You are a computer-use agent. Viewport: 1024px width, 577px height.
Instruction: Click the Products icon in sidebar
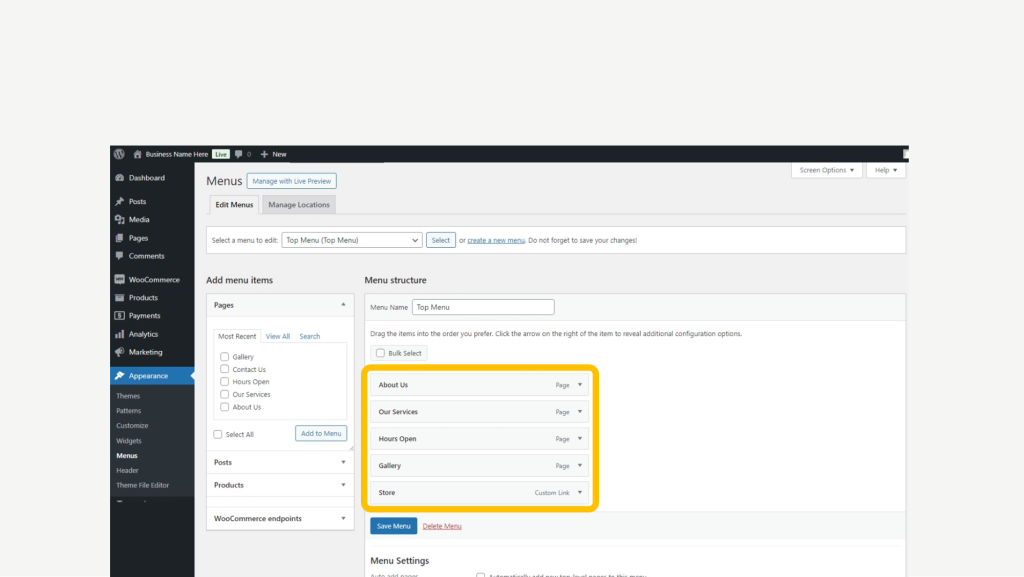click(x=120, y=298)
